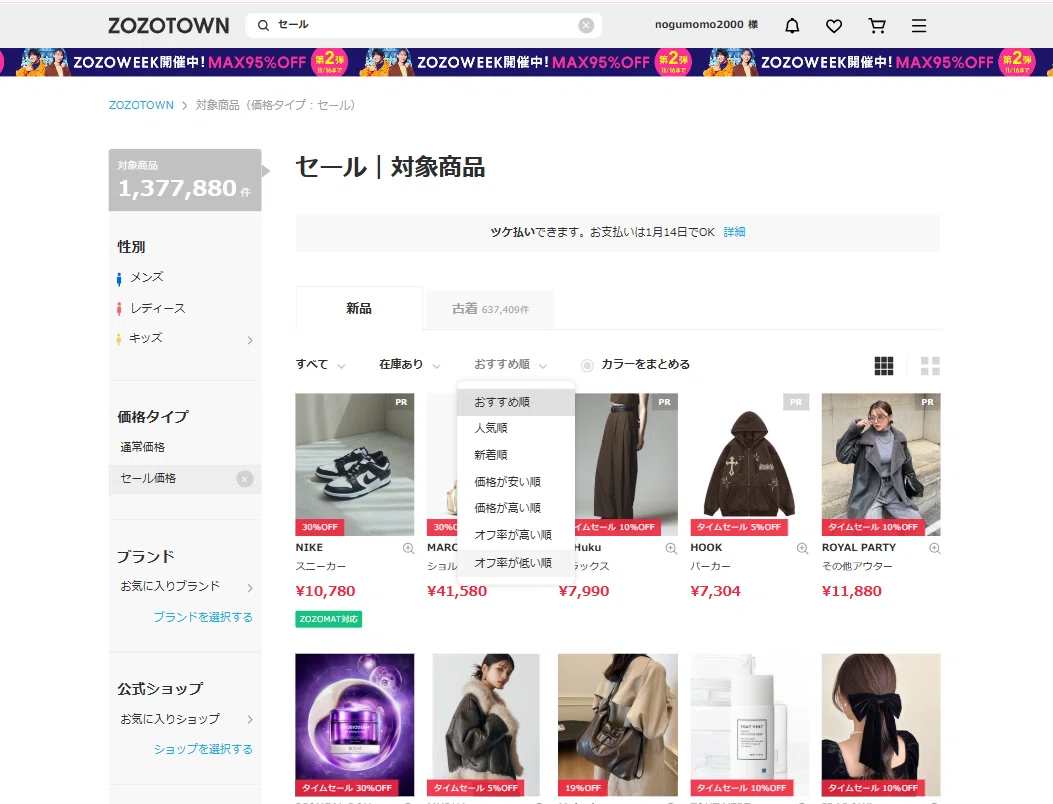Collapse the おすすめ順 sort dropdown
This screenshot has width=1053, height=804.
click(x=510, y=364)
